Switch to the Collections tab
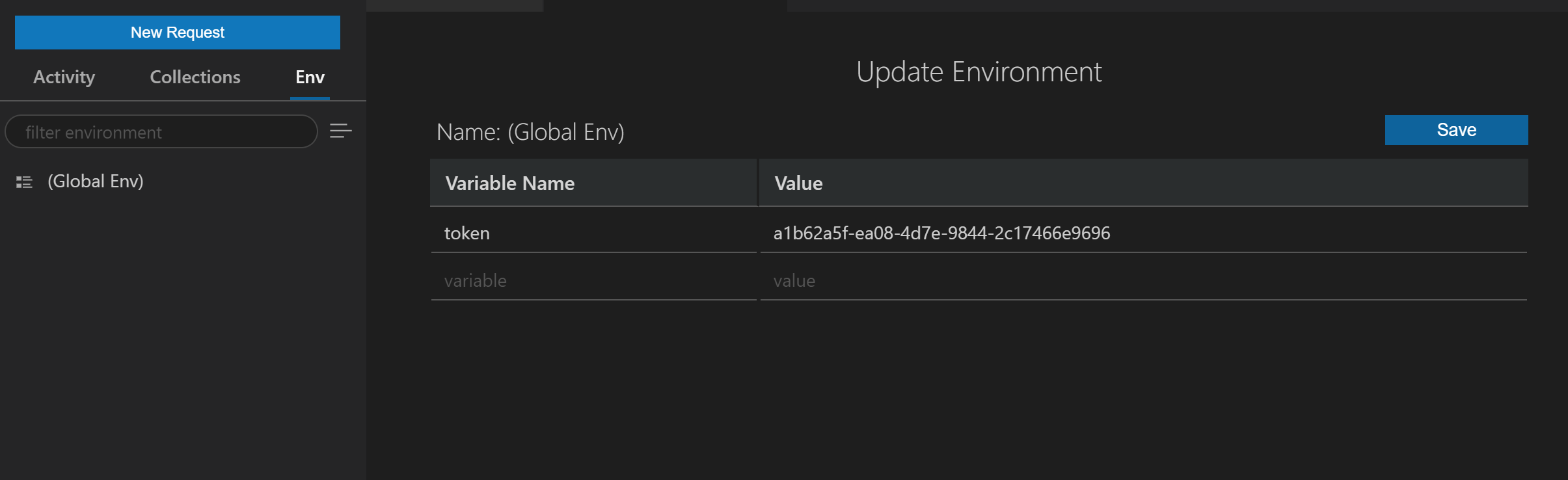 [195, 77]
